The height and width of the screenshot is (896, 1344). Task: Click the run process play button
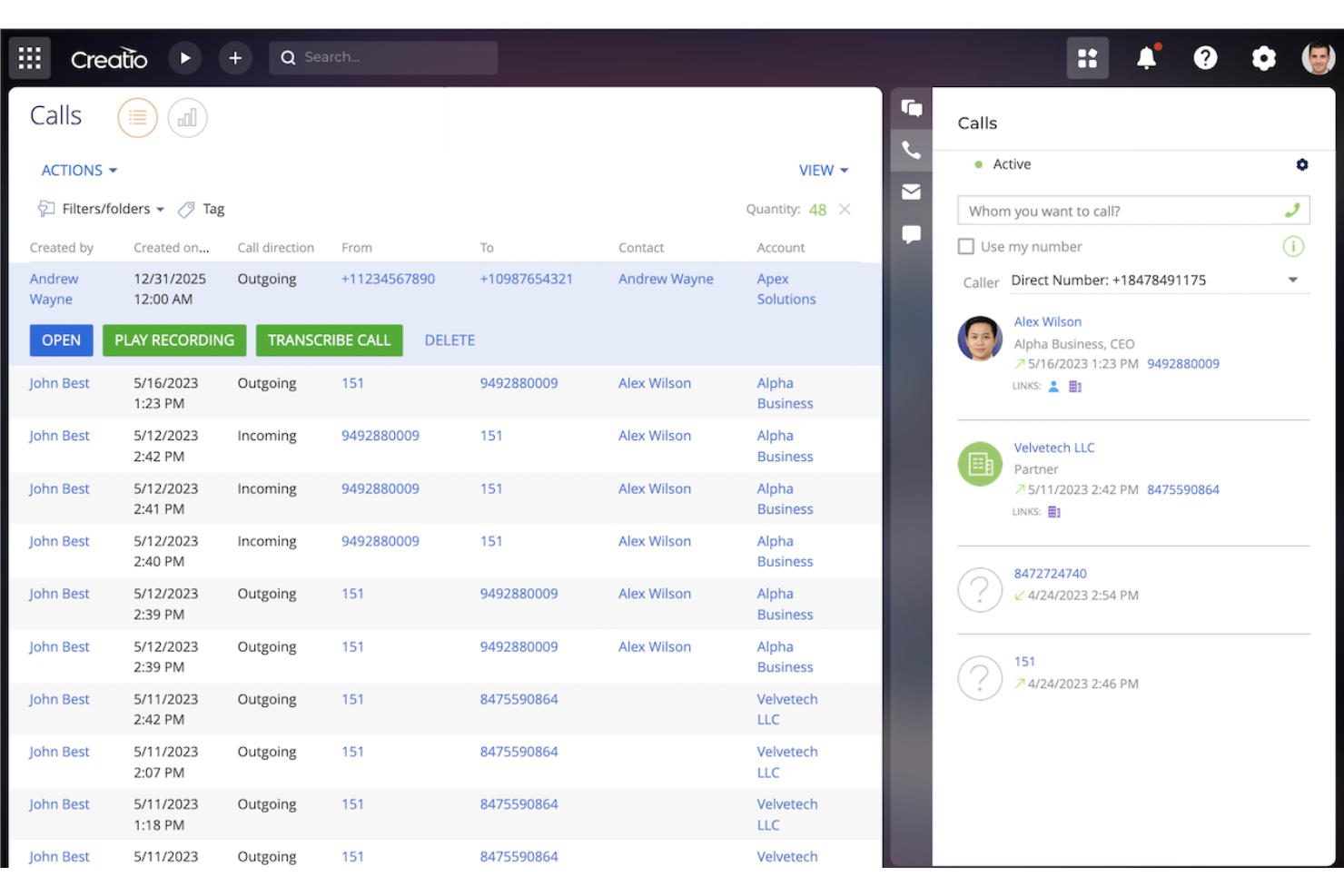click(185, 58)
